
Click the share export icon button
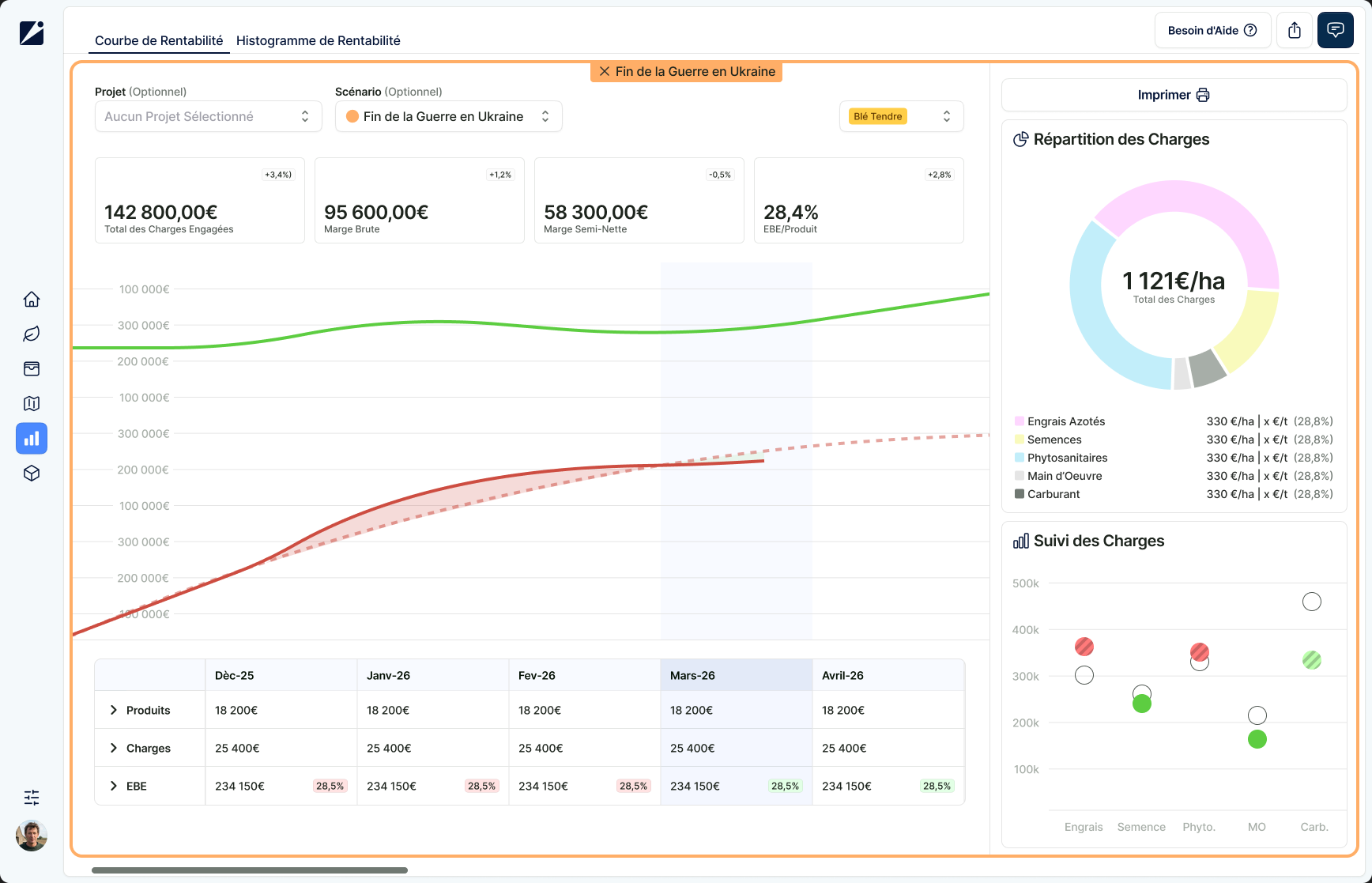(x=1295, y=30)
